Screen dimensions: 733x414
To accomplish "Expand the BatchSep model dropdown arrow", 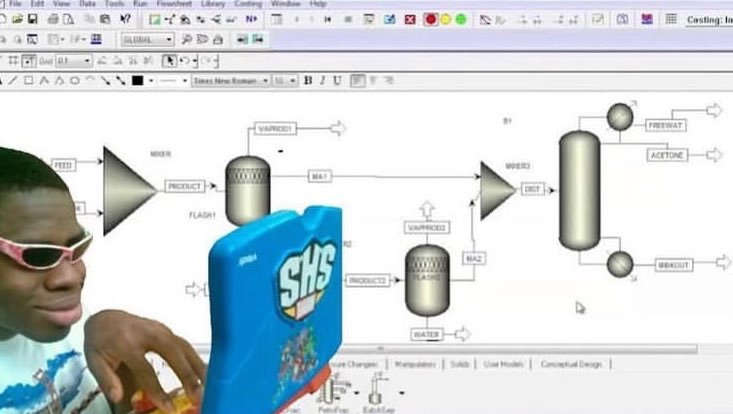I will (401, 393).
